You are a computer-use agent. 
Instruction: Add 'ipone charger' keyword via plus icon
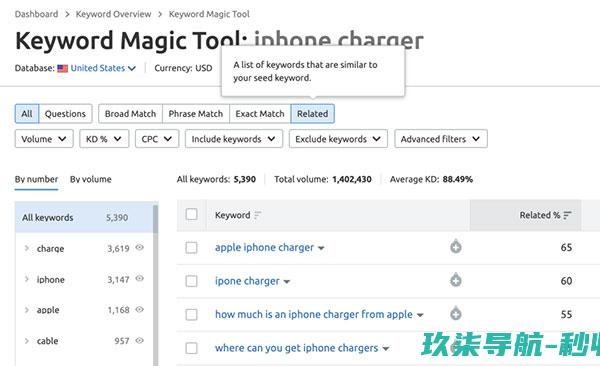455,281
